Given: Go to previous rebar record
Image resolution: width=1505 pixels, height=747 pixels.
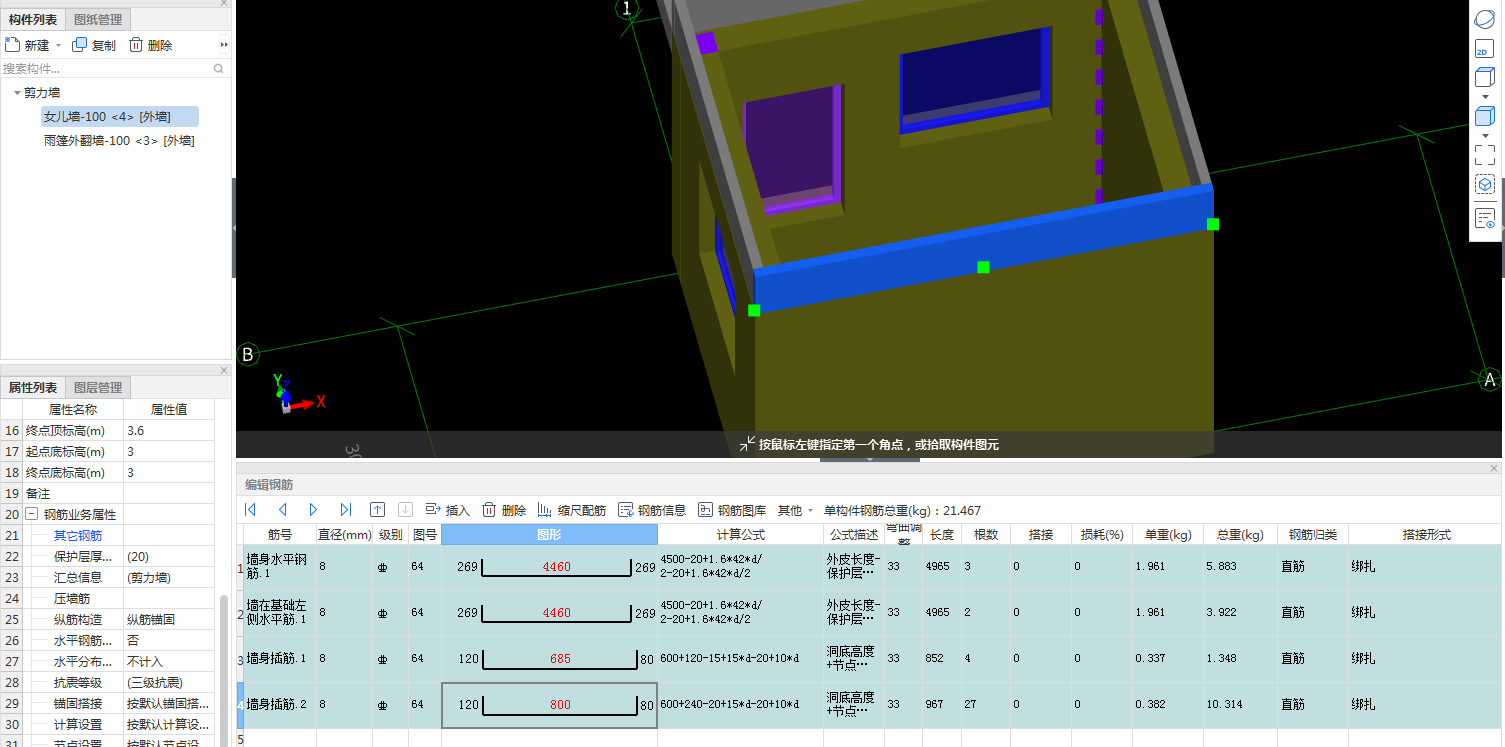Looking at the screenshot, I should click(283, 510).
